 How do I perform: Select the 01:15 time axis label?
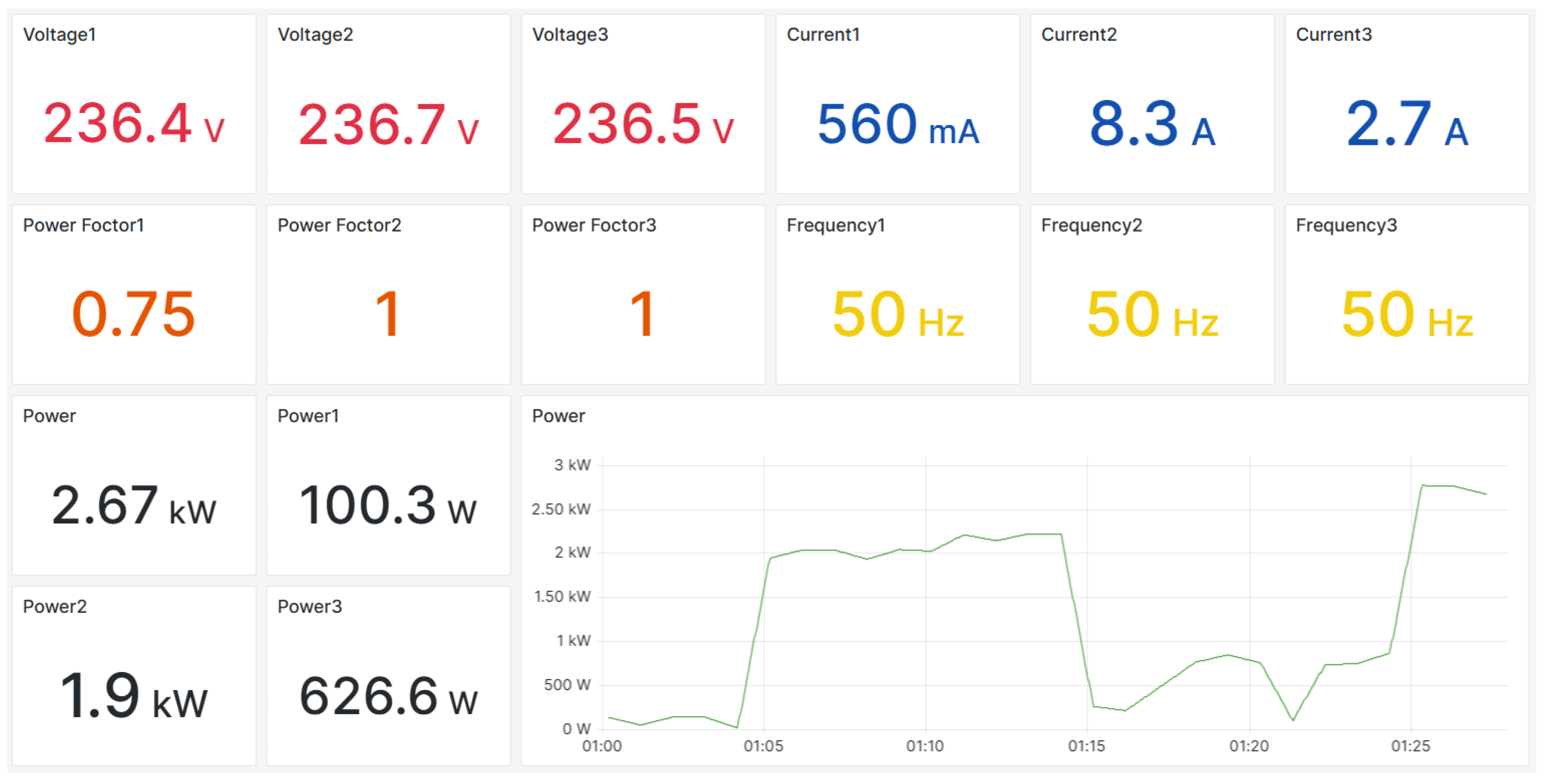[1086, 746]
